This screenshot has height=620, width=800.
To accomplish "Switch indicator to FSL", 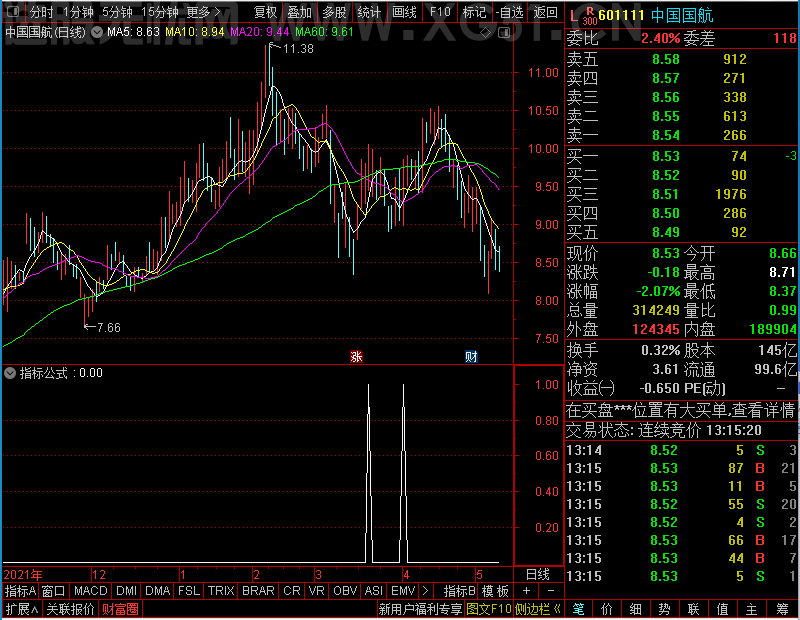I will point(189,591).
